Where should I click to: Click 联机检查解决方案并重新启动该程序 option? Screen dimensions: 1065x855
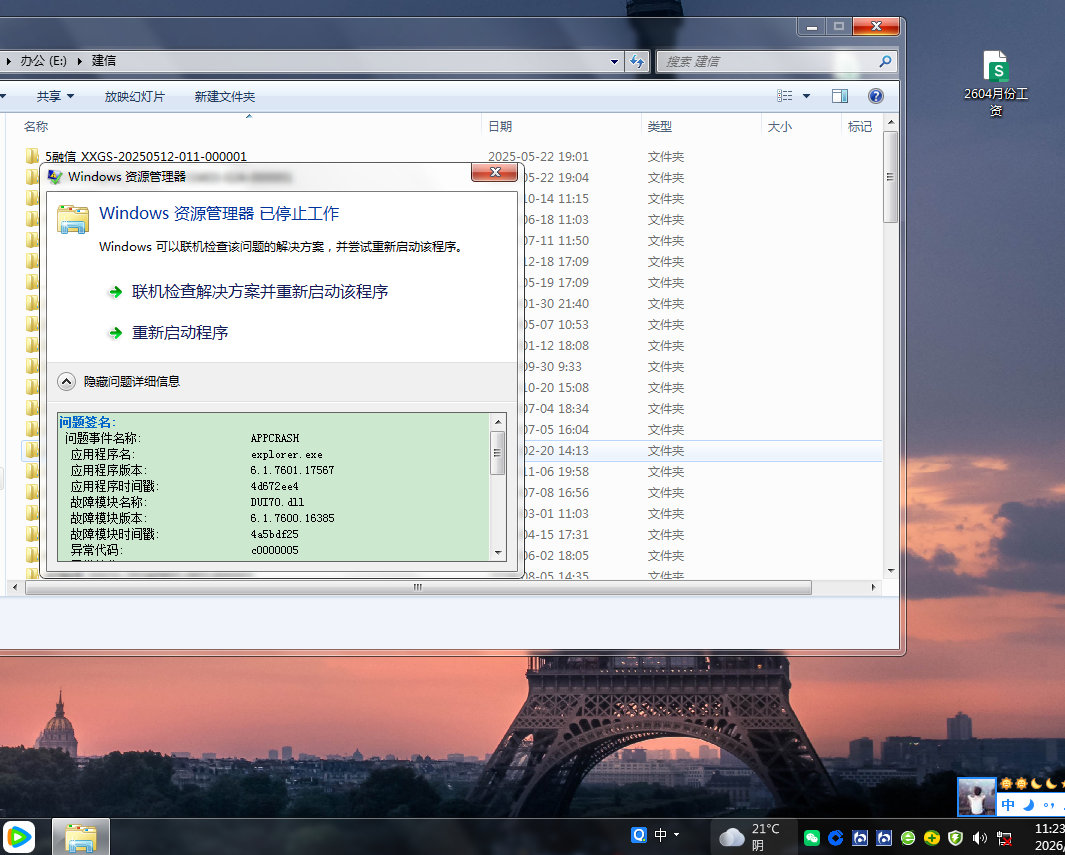(259, 292)
